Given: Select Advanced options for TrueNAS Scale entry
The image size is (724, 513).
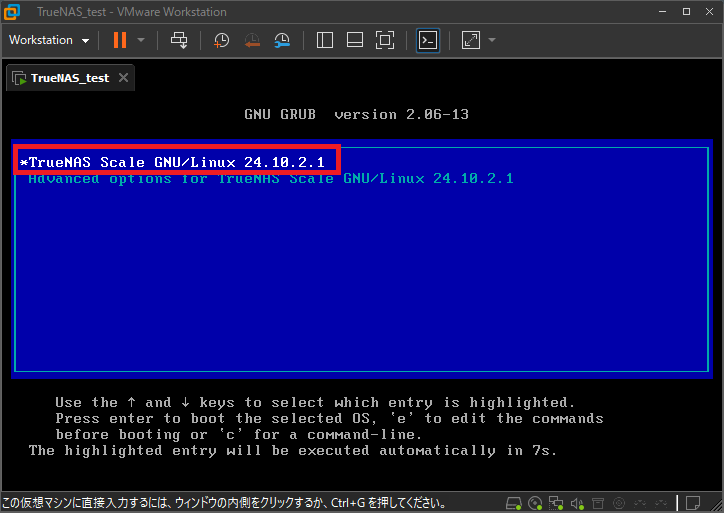Looking at the screenshot, I should click(271, 179).
